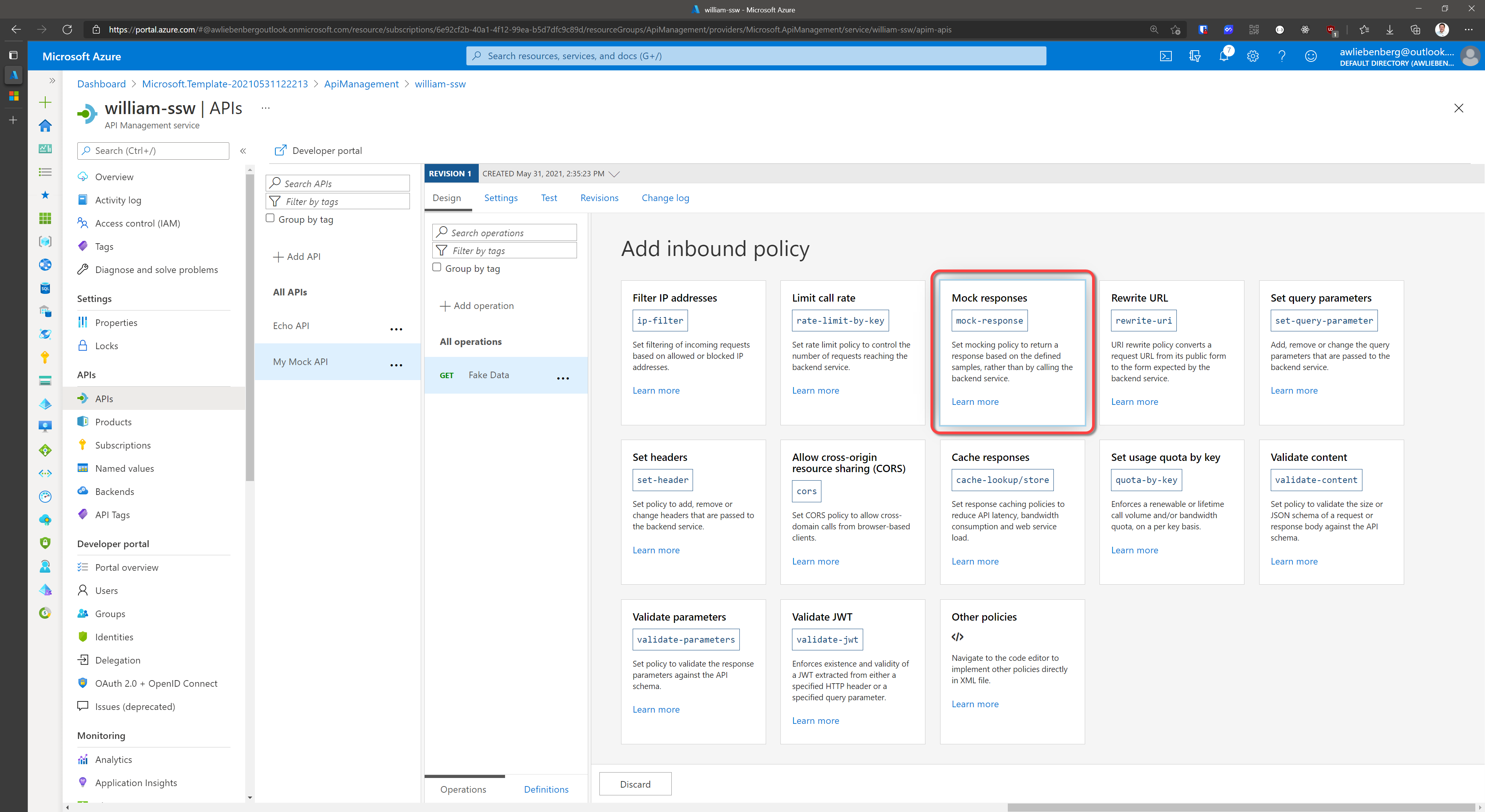Click the Discard button
The width and height of the screenshot is (1485, 812).
point(635,784)
